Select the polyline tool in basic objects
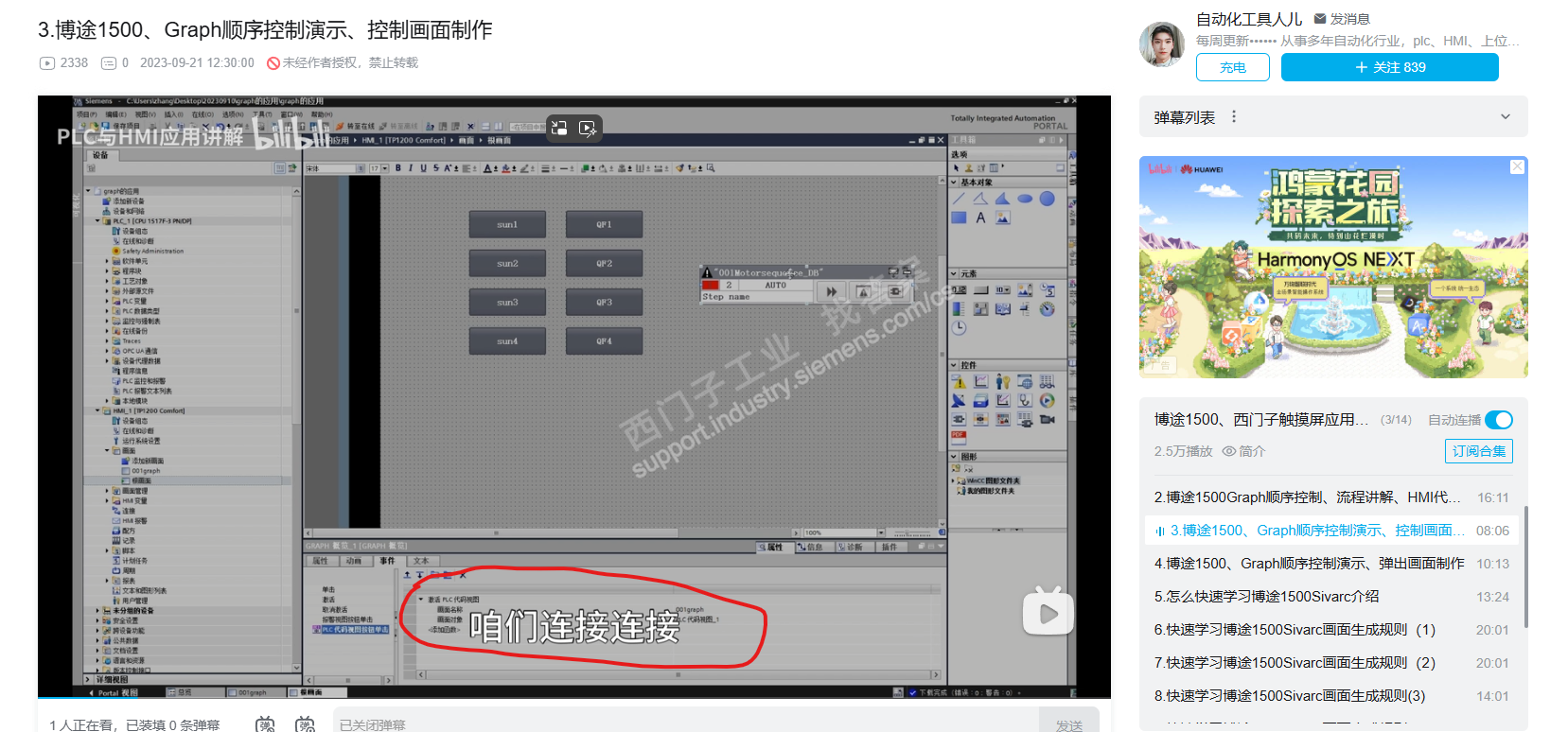1568x732 pixels. pos(980,199)
